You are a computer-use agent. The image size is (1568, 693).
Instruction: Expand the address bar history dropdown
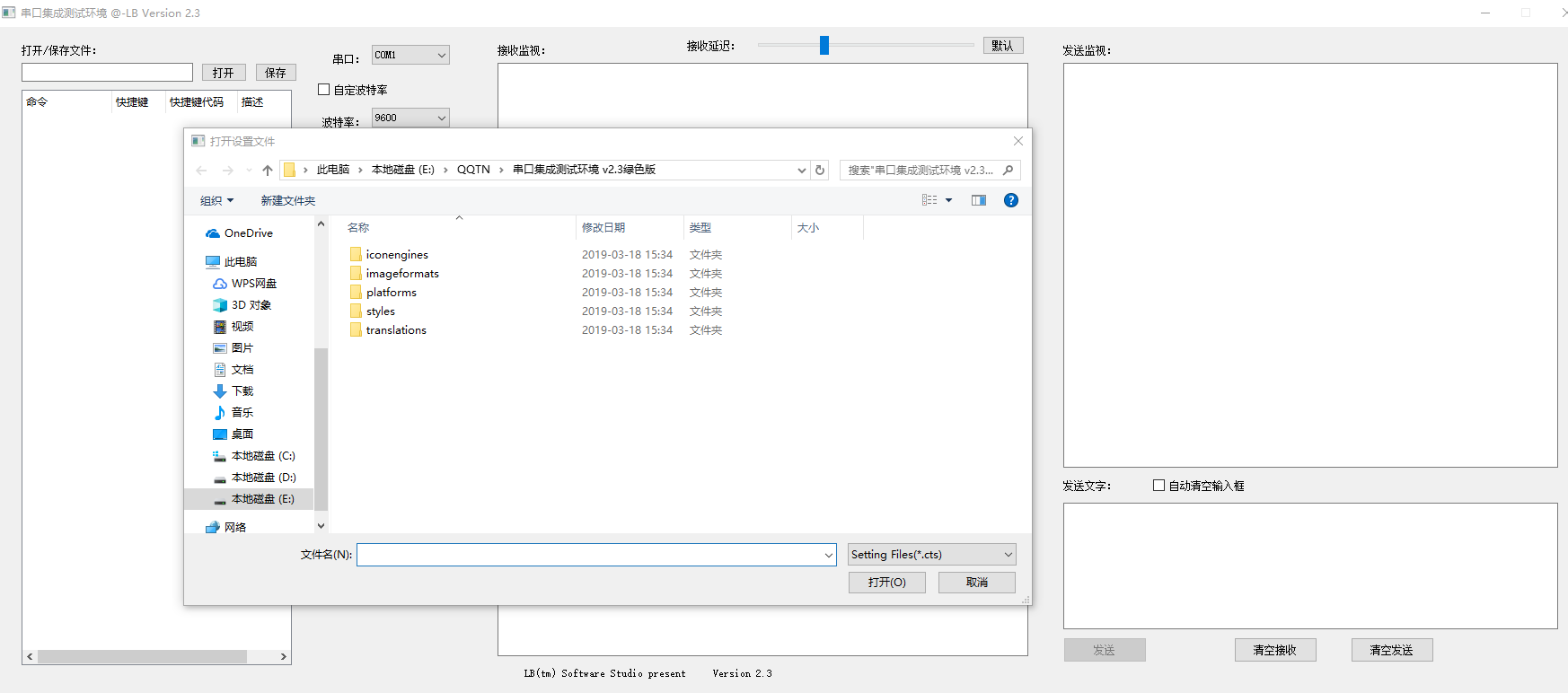(x=802, y=170)
